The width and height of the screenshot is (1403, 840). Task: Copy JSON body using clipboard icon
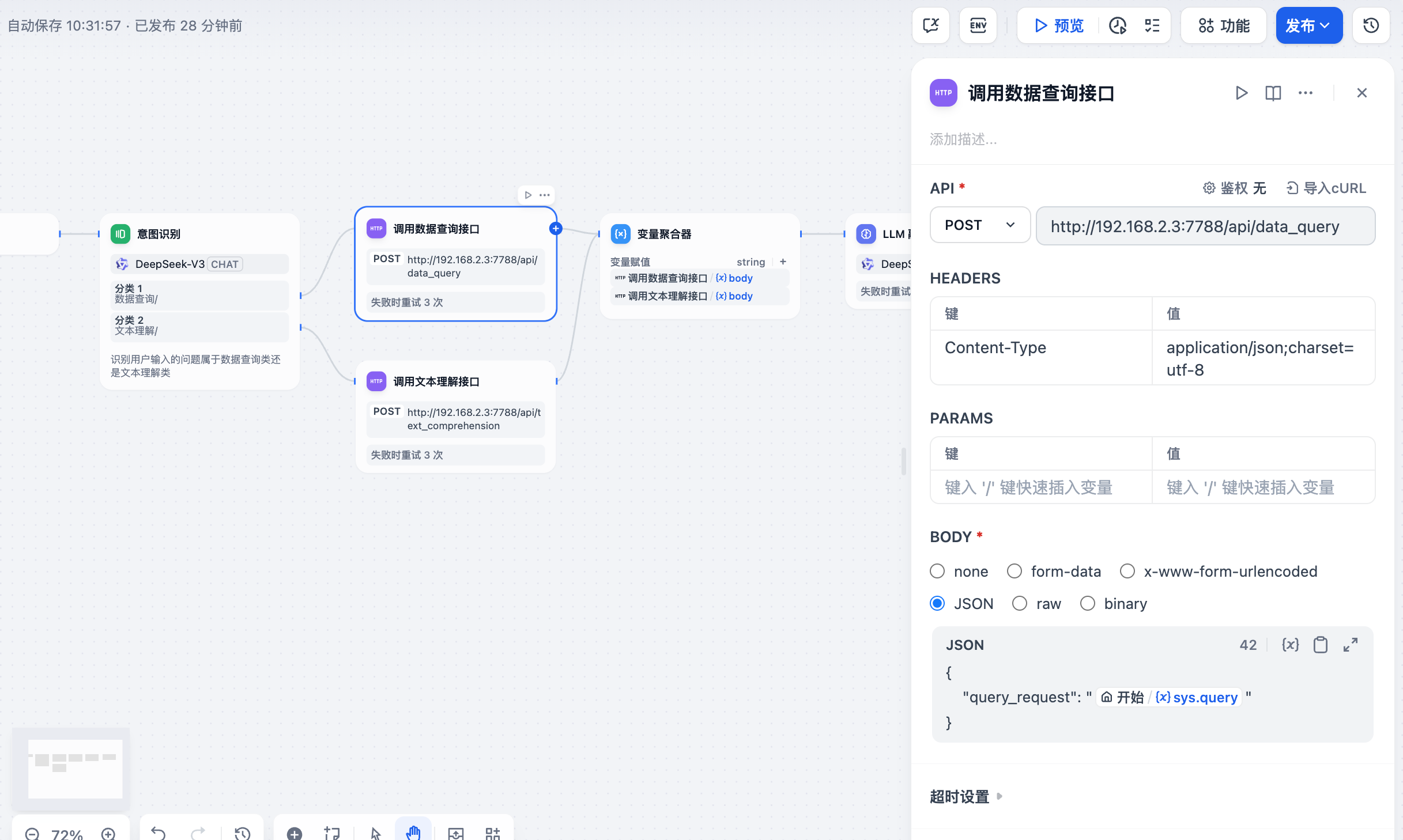pos(1321,645)
